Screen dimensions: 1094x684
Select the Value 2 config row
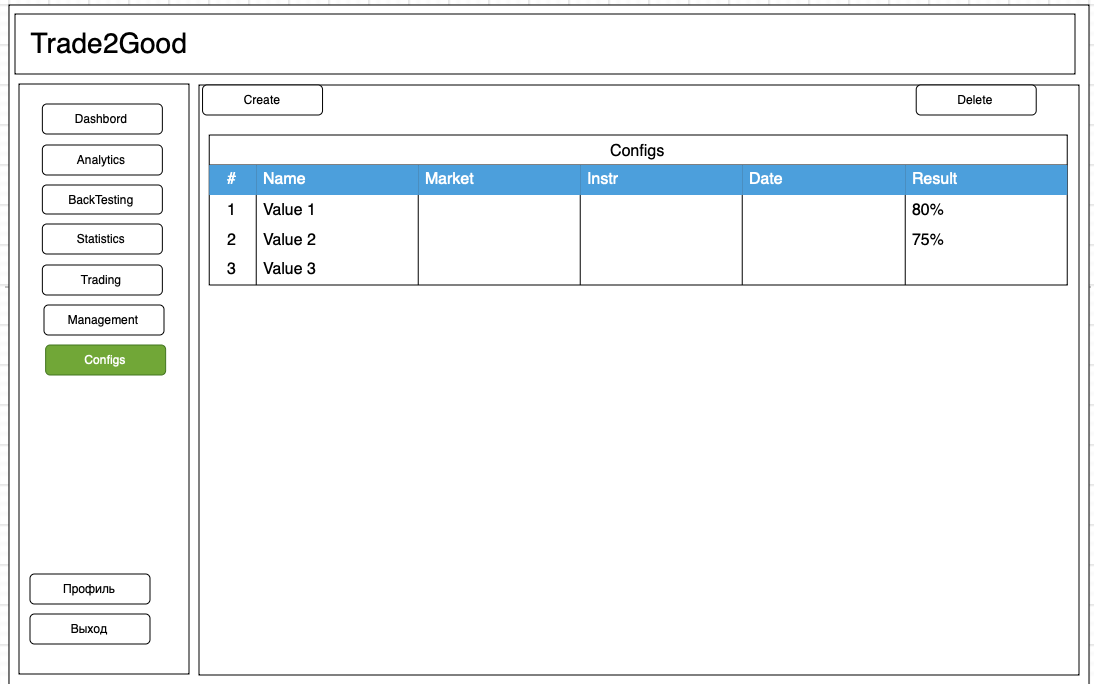click(290, 240)
